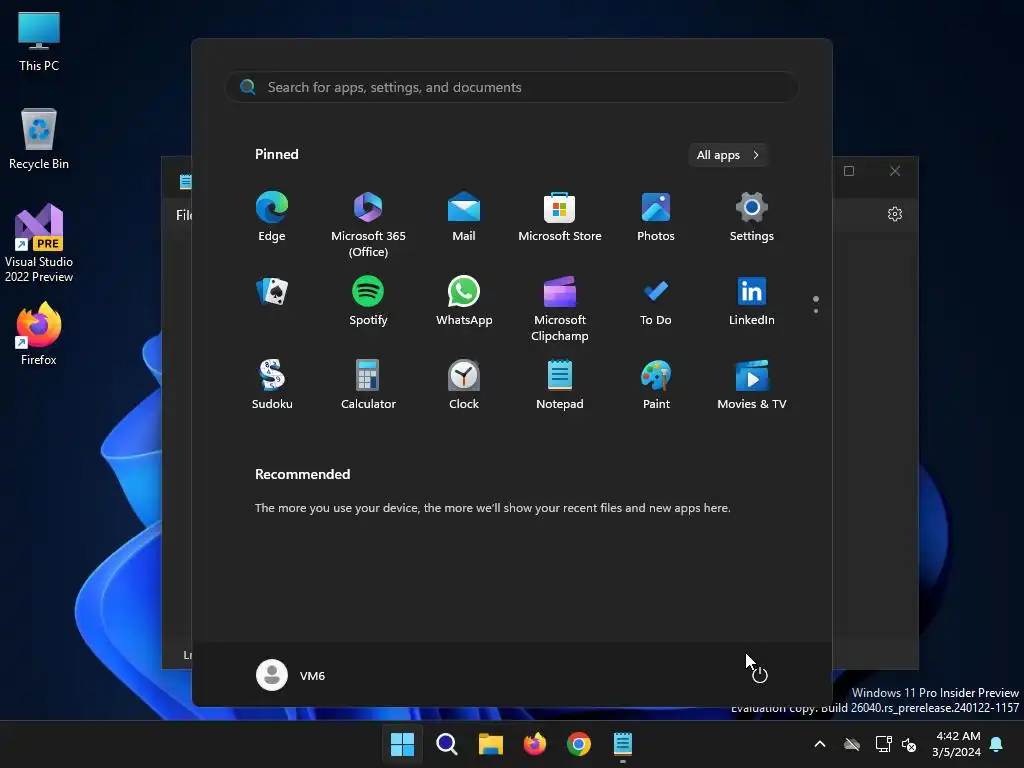Image resolution: width=1024 pixels, height=768 pixels.
Task: Open the Paint app
Action: click(656, 385)
